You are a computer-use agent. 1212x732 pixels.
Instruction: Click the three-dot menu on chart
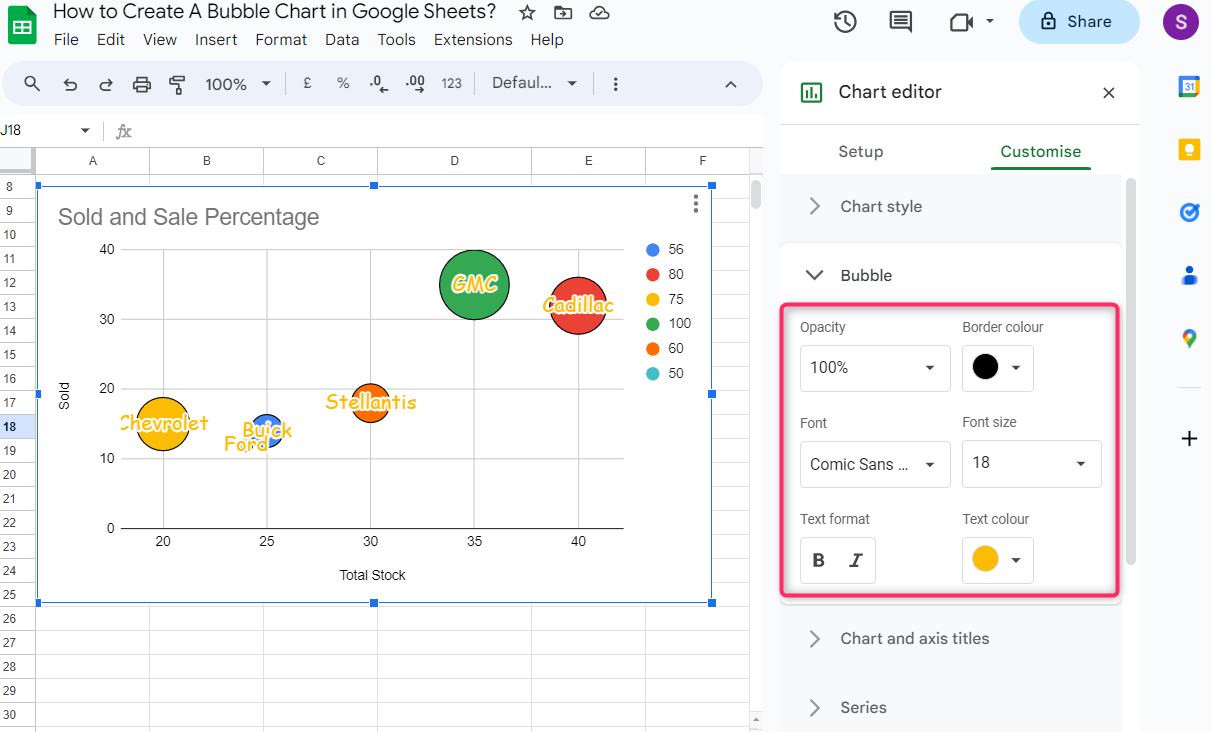(x=696, y=204)
